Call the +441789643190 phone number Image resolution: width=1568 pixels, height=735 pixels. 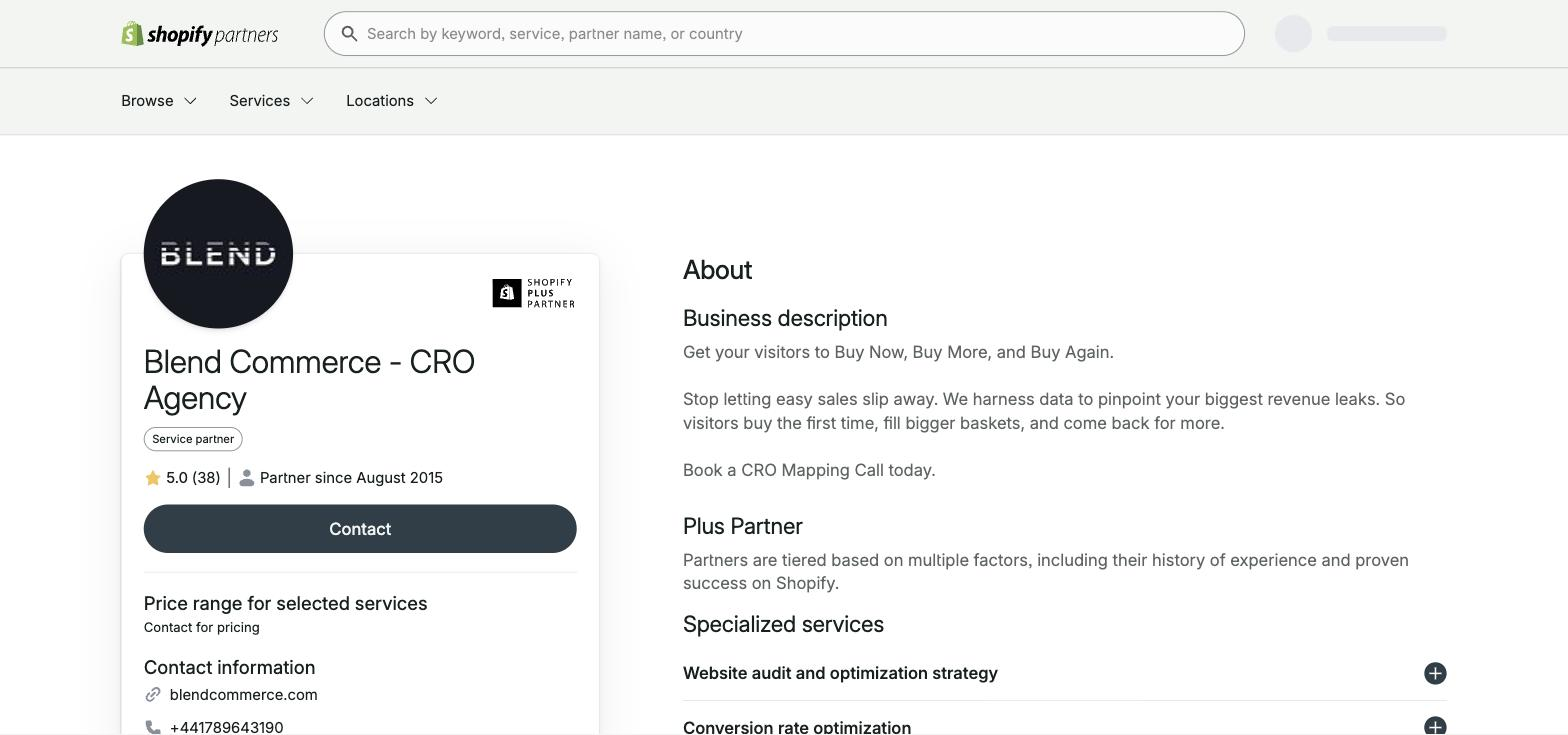coord(227,727)
